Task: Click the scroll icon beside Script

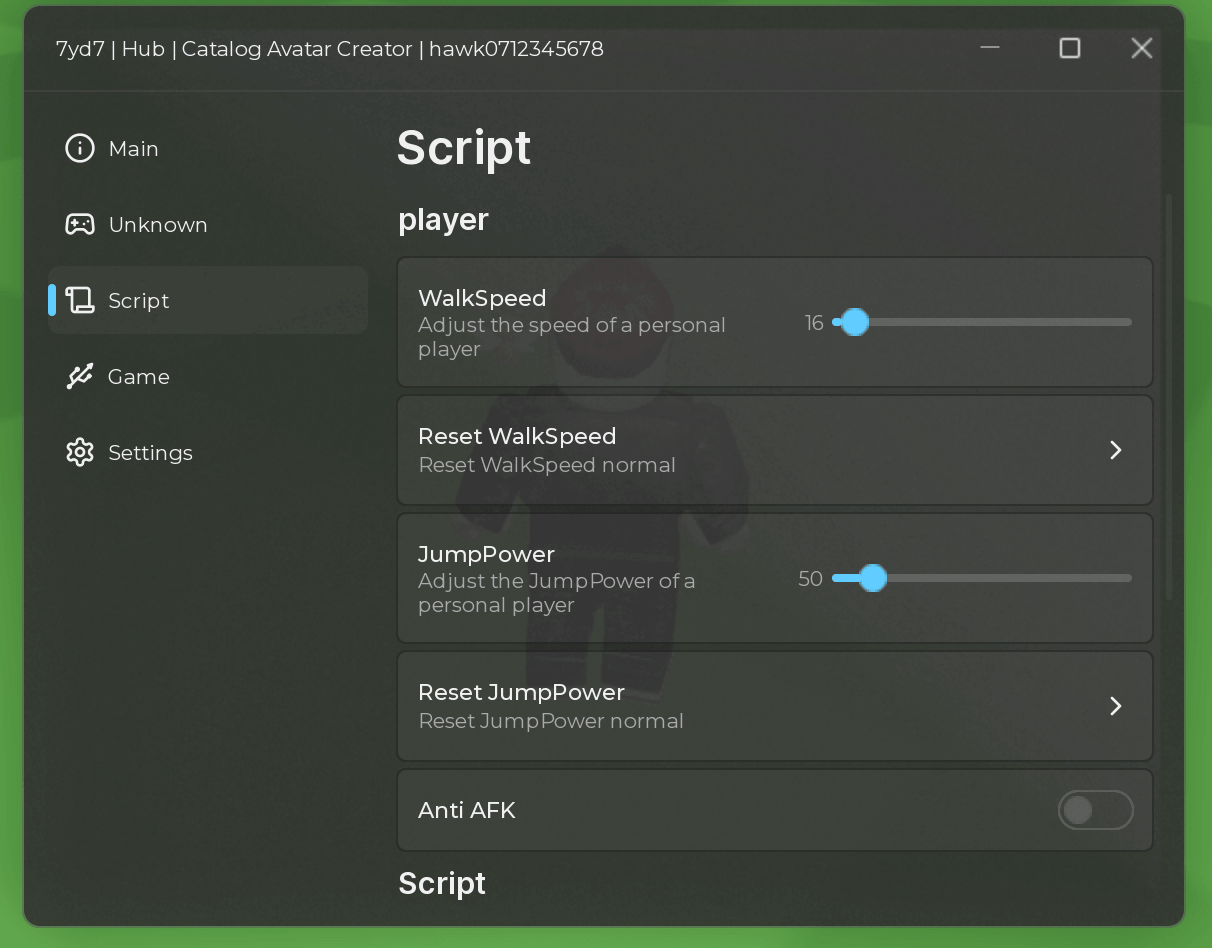Action: click(x=80, y=300)
